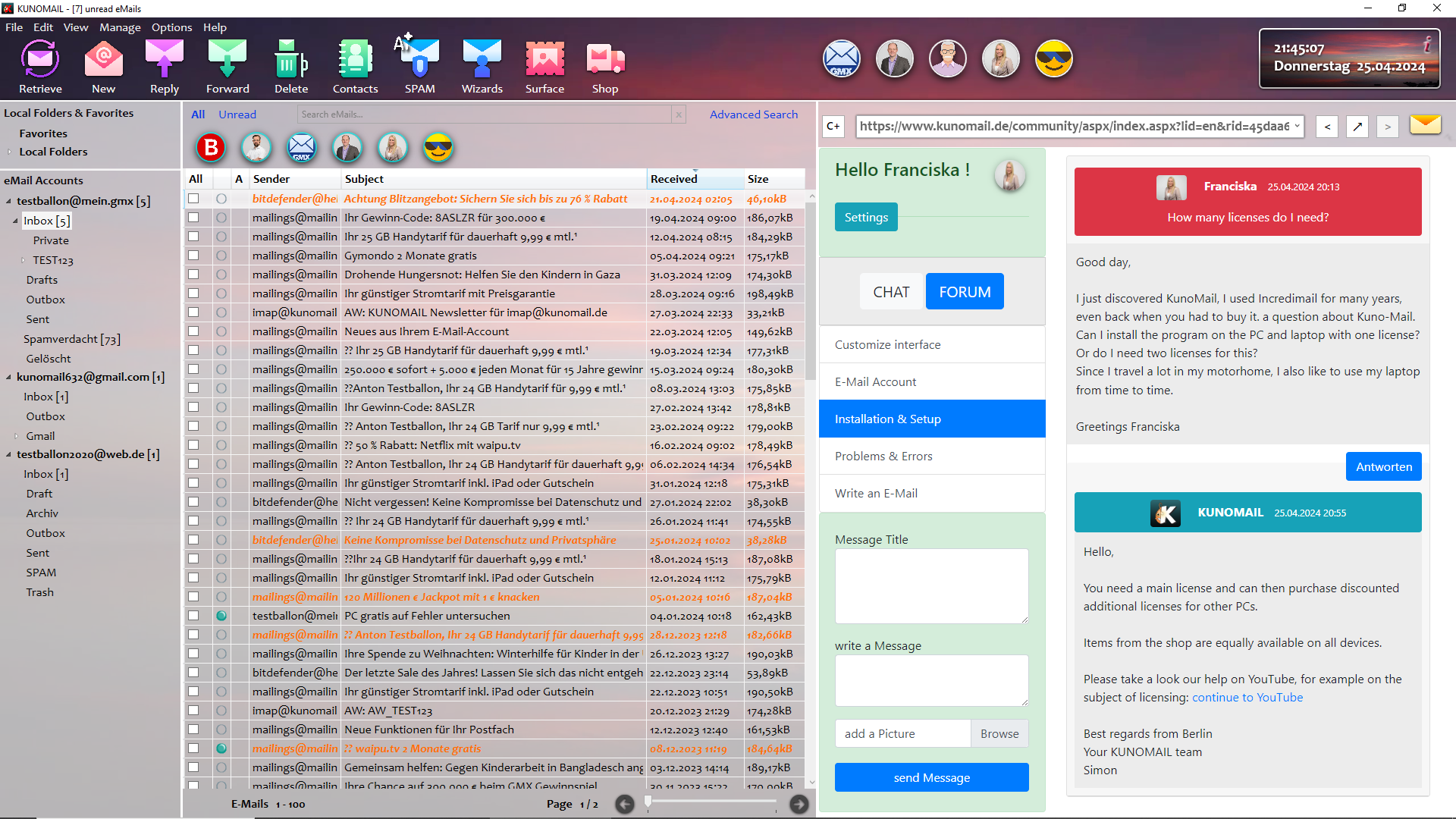This screenshot has width=1456, height=819.
Task: Open the Manage menu
Action: click(x=120, y=27)
